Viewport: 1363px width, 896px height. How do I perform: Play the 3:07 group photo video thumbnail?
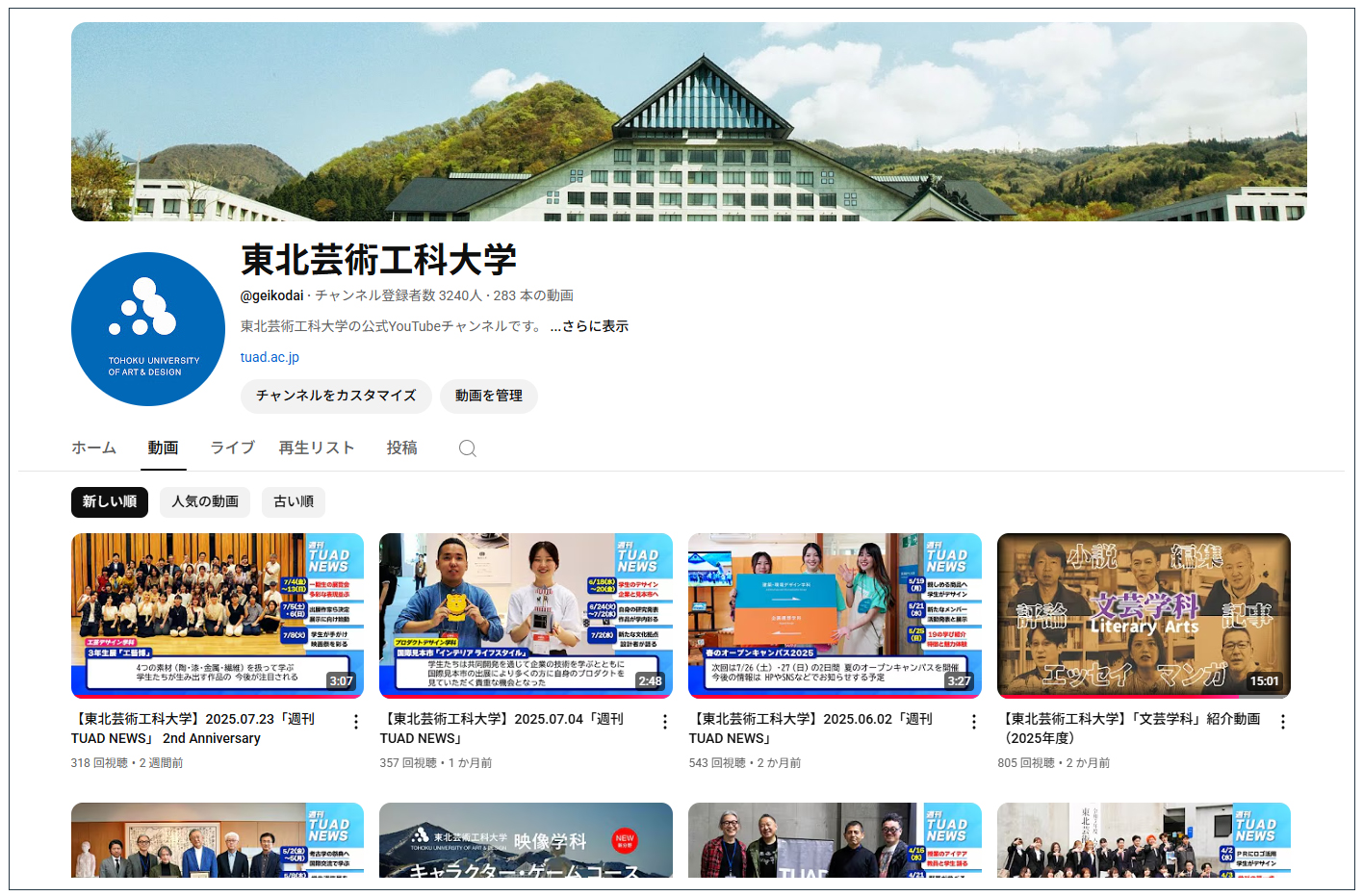click(x=218, y=616)
